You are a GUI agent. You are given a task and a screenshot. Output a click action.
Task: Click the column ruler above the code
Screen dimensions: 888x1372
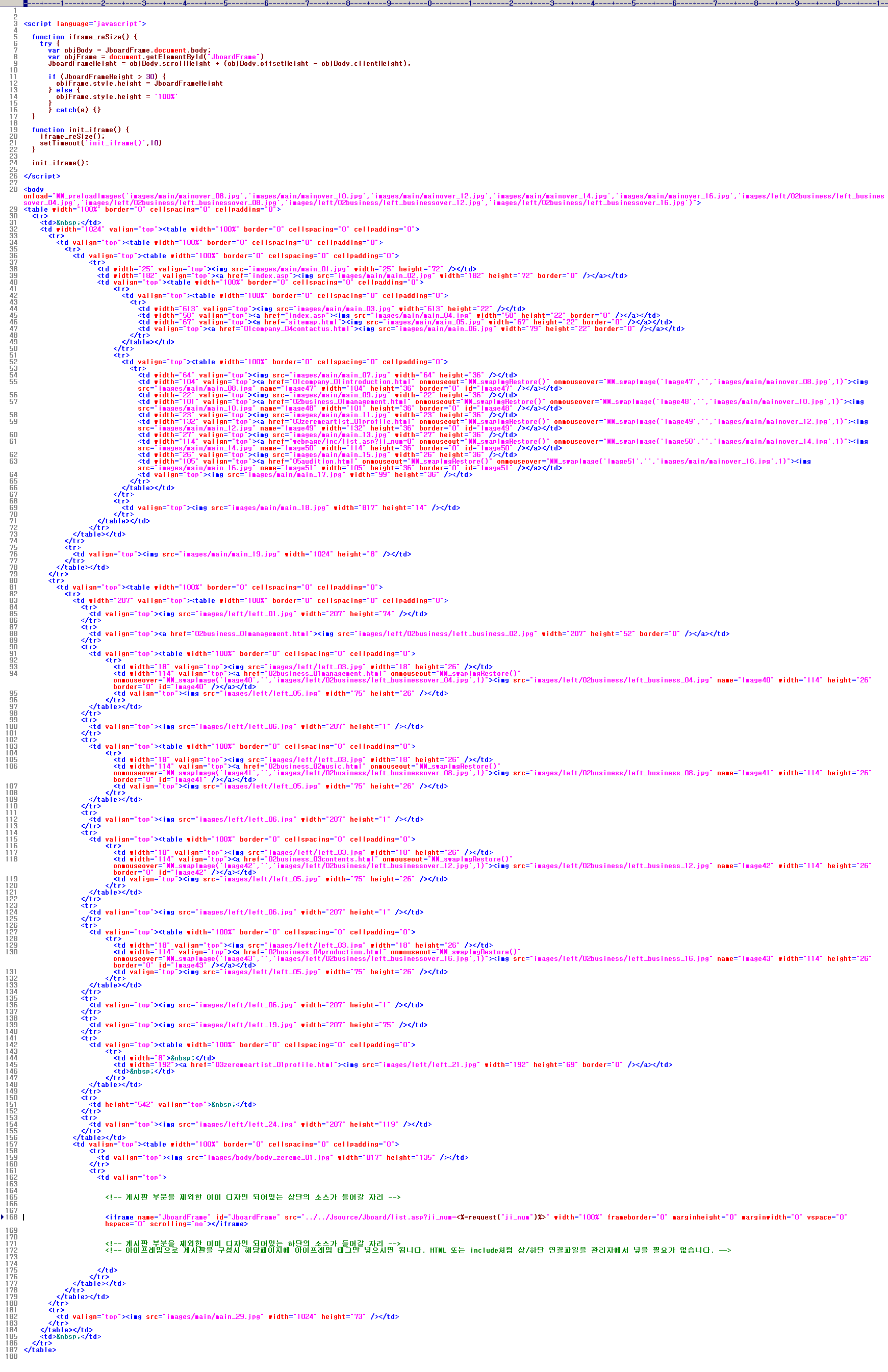(454, 4)
